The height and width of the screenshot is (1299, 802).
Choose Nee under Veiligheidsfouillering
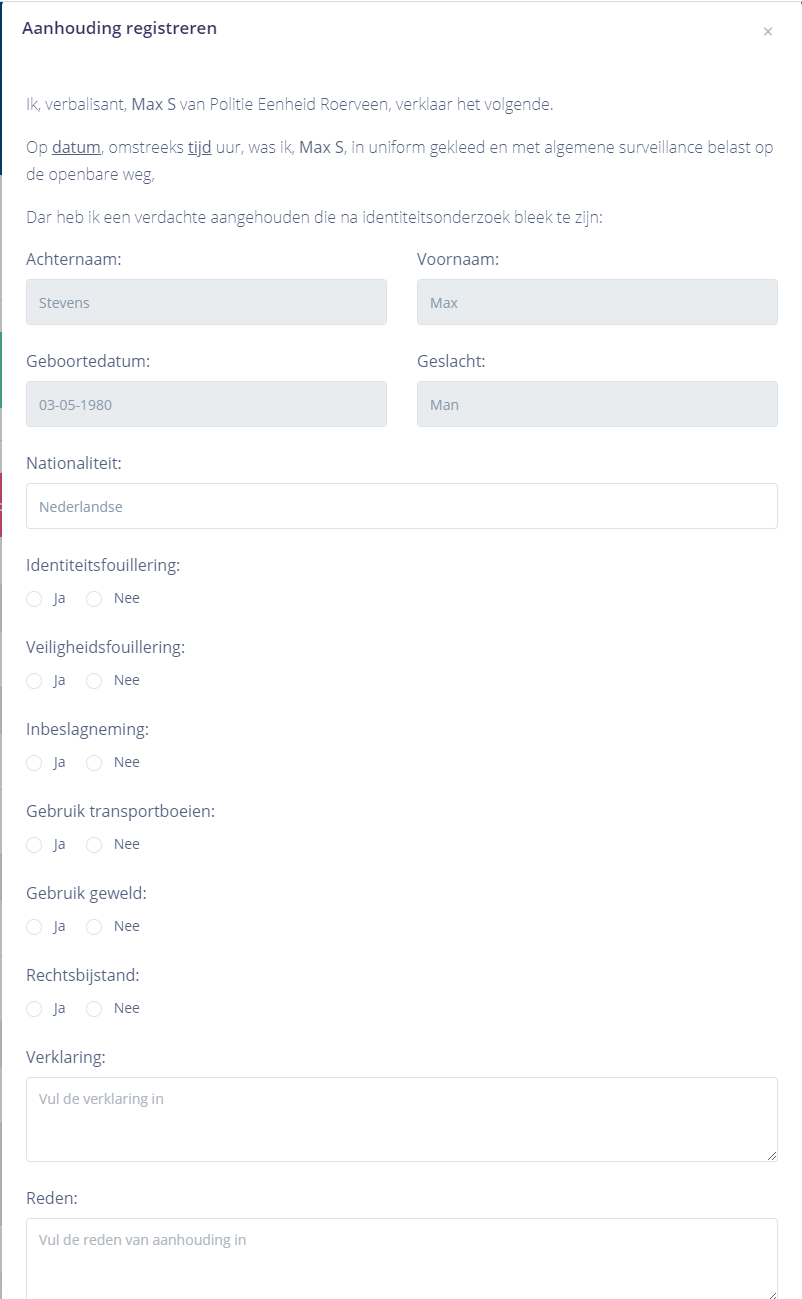tap(94, 681)
